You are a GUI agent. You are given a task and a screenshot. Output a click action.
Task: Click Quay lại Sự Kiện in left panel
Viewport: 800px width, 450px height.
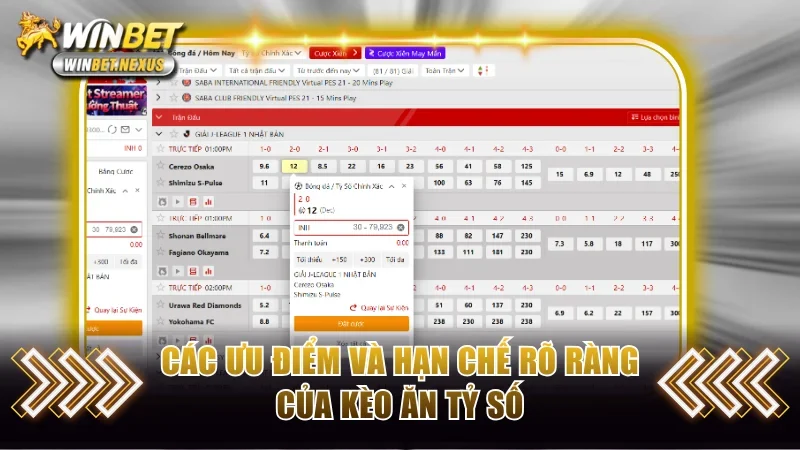pos(114,310)
